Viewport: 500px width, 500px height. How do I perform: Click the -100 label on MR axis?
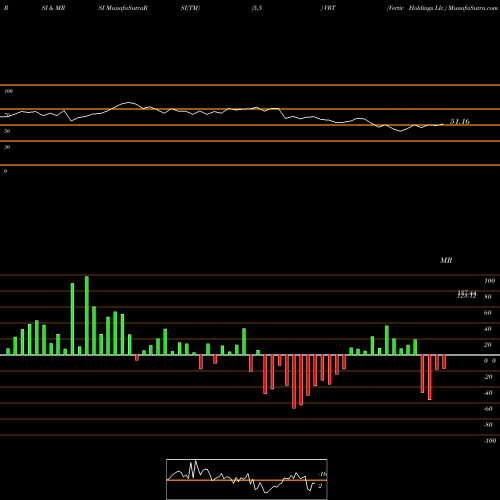pos(489,441)
